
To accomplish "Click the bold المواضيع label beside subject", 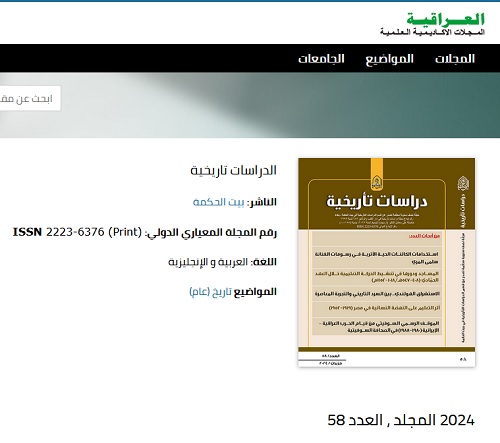I will [255, 292].
